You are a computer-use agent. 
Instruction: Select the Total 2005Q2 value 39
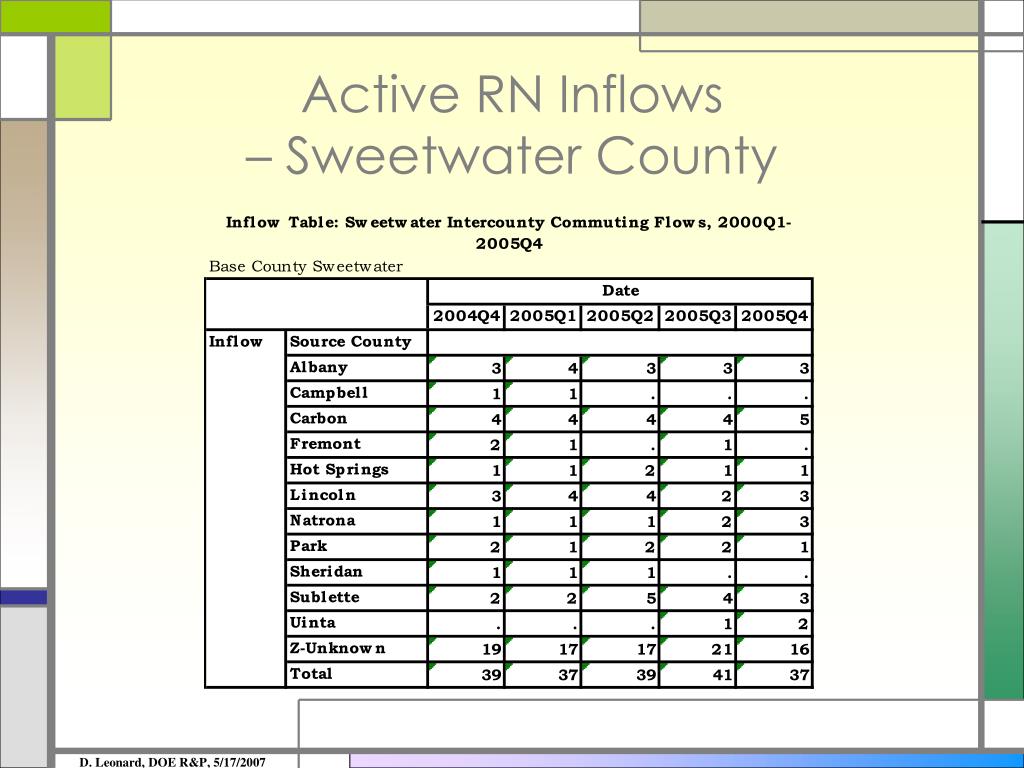point(646,675)
